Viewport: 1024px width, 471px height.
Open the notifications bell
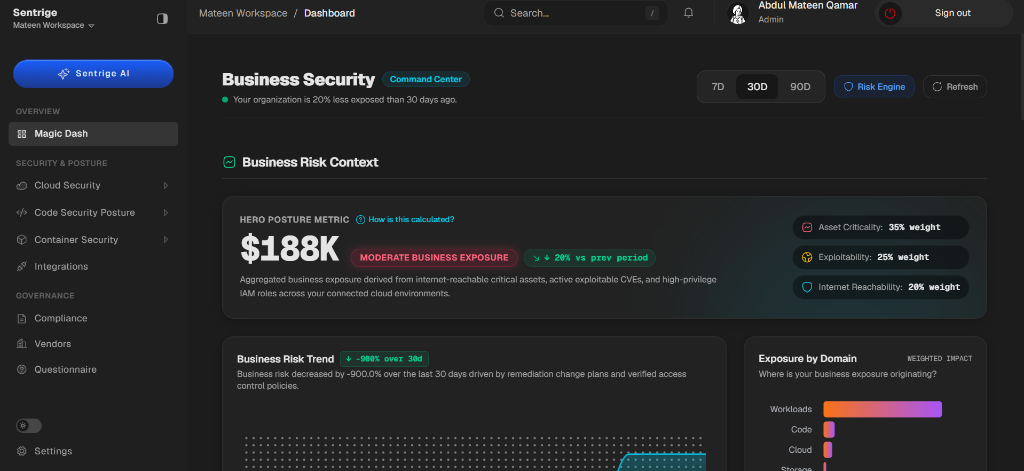tap(688, 13)
